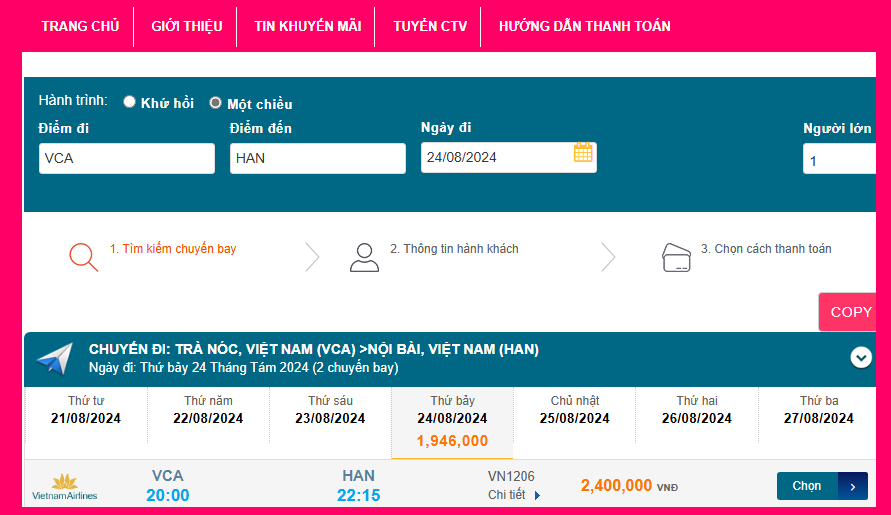
Task: Open the Người lớn adult count field
Action: pos(840,159)
